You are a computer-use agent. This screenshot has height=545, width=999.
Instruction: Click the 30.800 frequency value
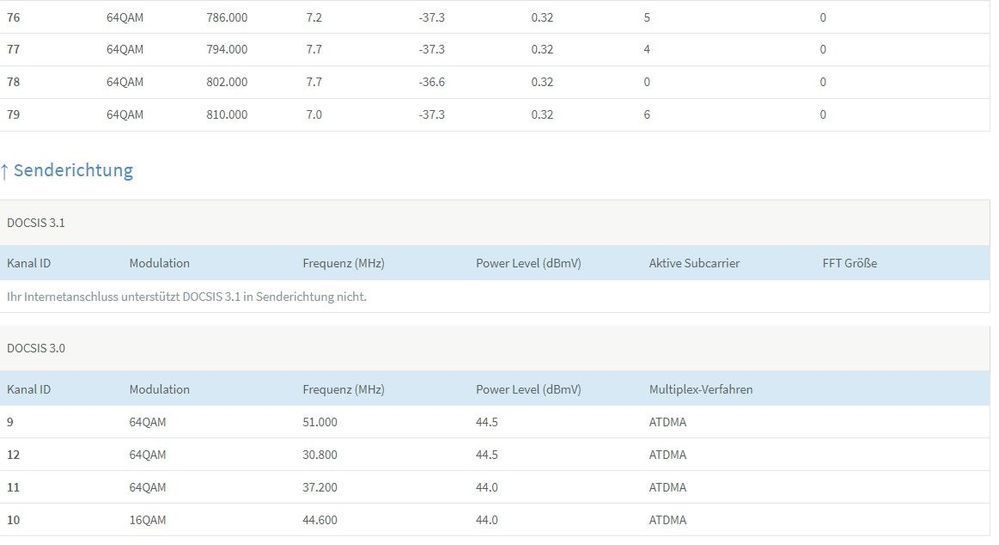click(x=320, y=455)
